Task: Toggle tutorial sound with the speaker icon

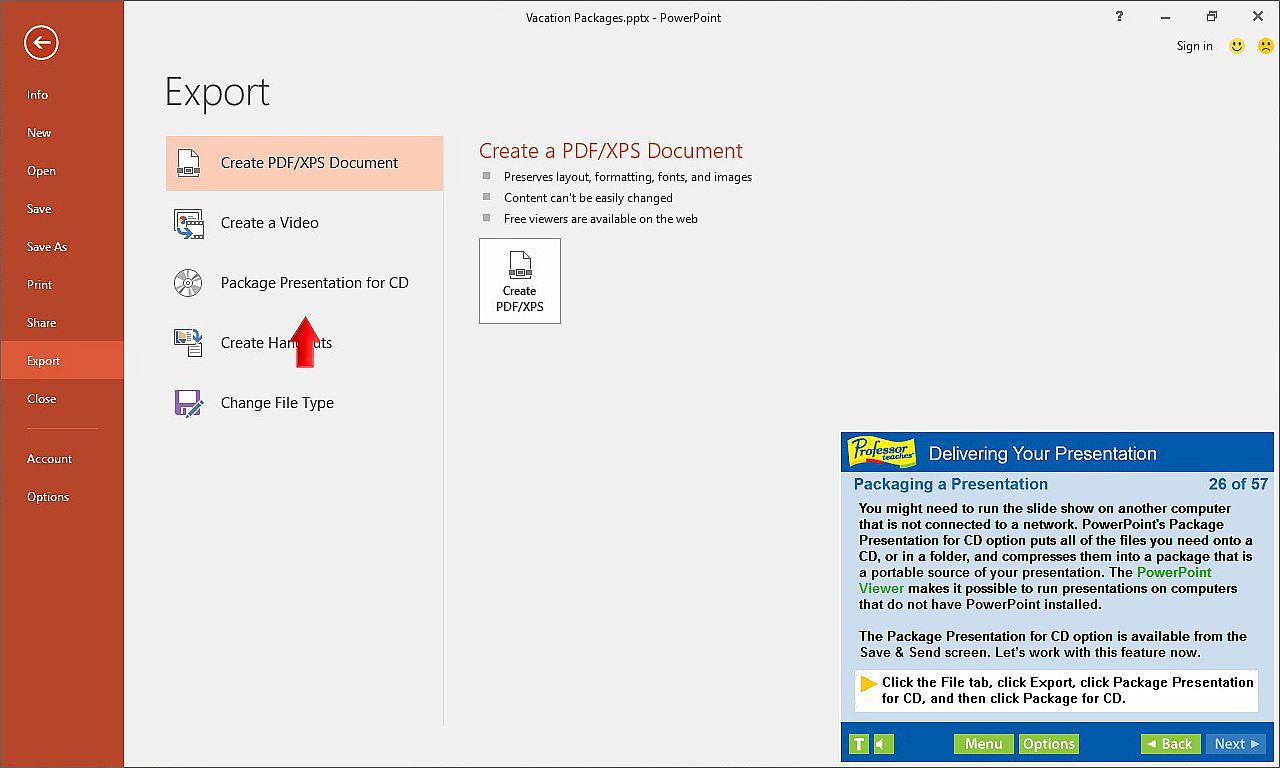Action: click(884, 744)
